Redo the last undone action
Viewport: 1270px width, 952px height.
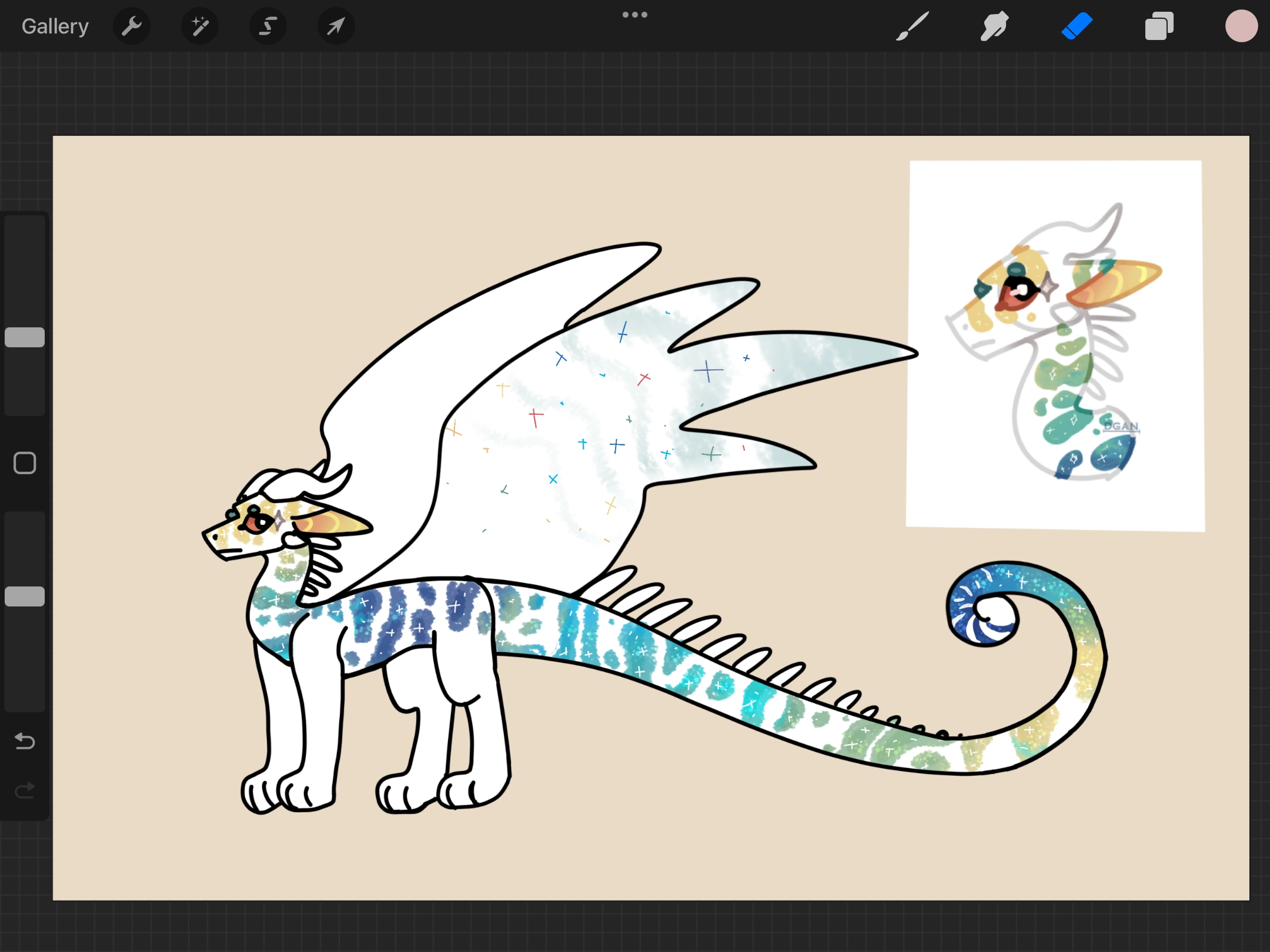coord(25,791)
